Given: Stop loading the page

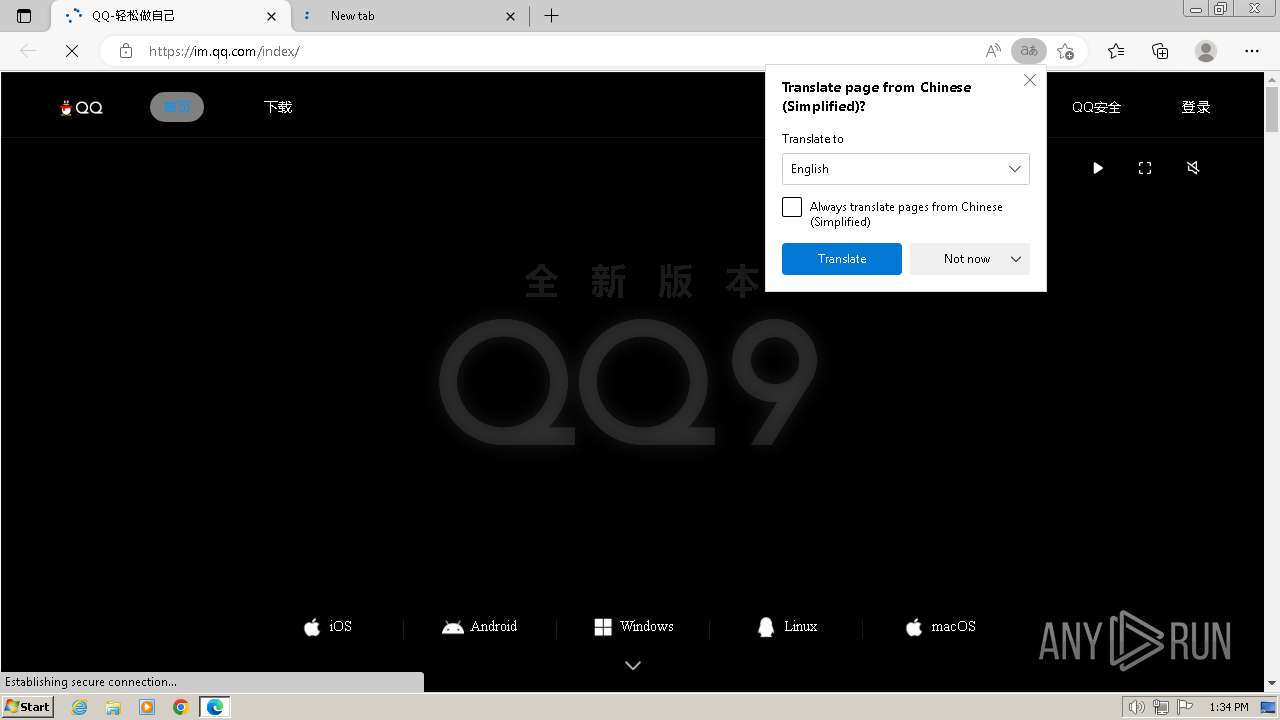Looking at the screenshot, I should (72, 51).
